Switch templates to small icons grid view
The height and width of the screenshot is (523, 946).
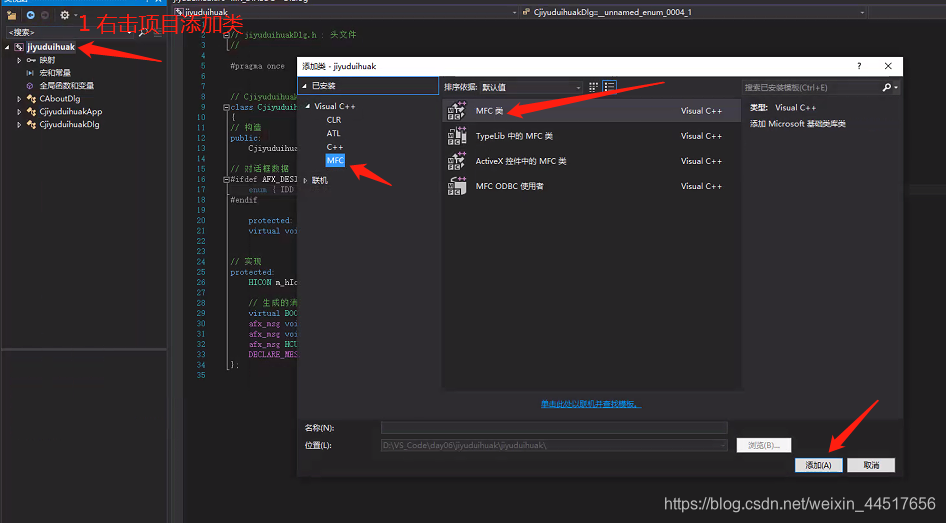pos(593,87)
